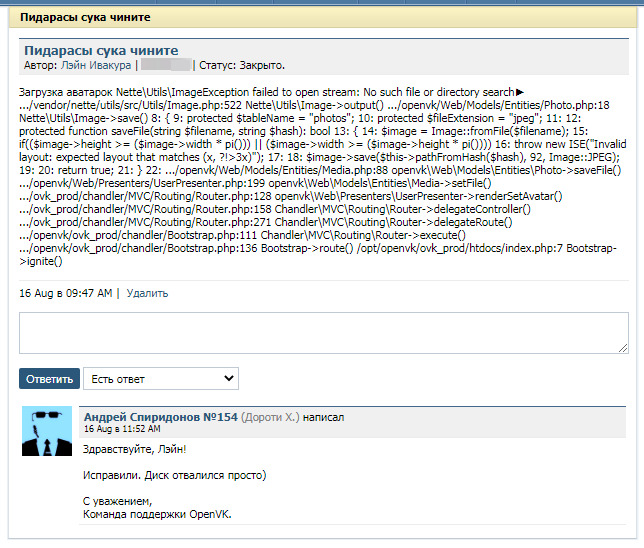The height and width of the screenshot is (548, 644).
Task: Click the ticket timestamp 16 Aug в 09:47 AM
Action: [66, 293]
